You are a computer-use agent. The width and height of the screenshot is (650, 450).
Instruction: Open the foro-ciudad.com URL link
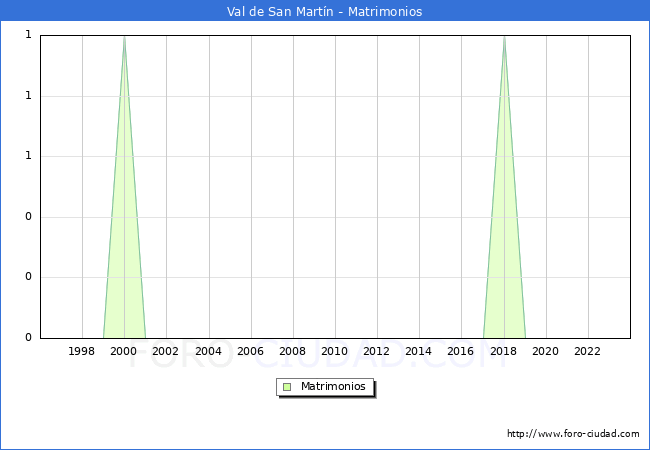point(573,434)
